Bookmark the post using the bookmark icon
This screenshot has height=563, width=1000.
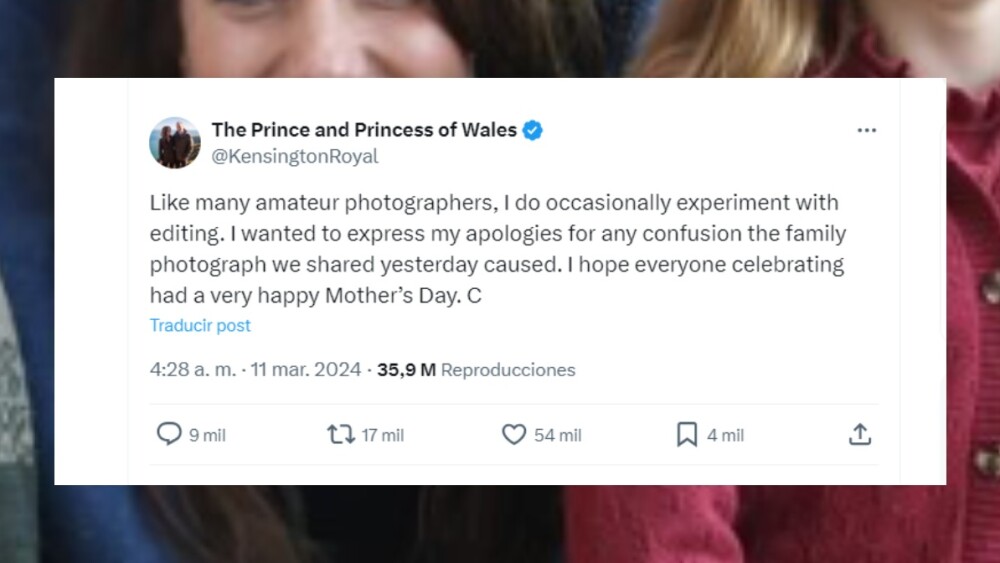pos(687,434)
